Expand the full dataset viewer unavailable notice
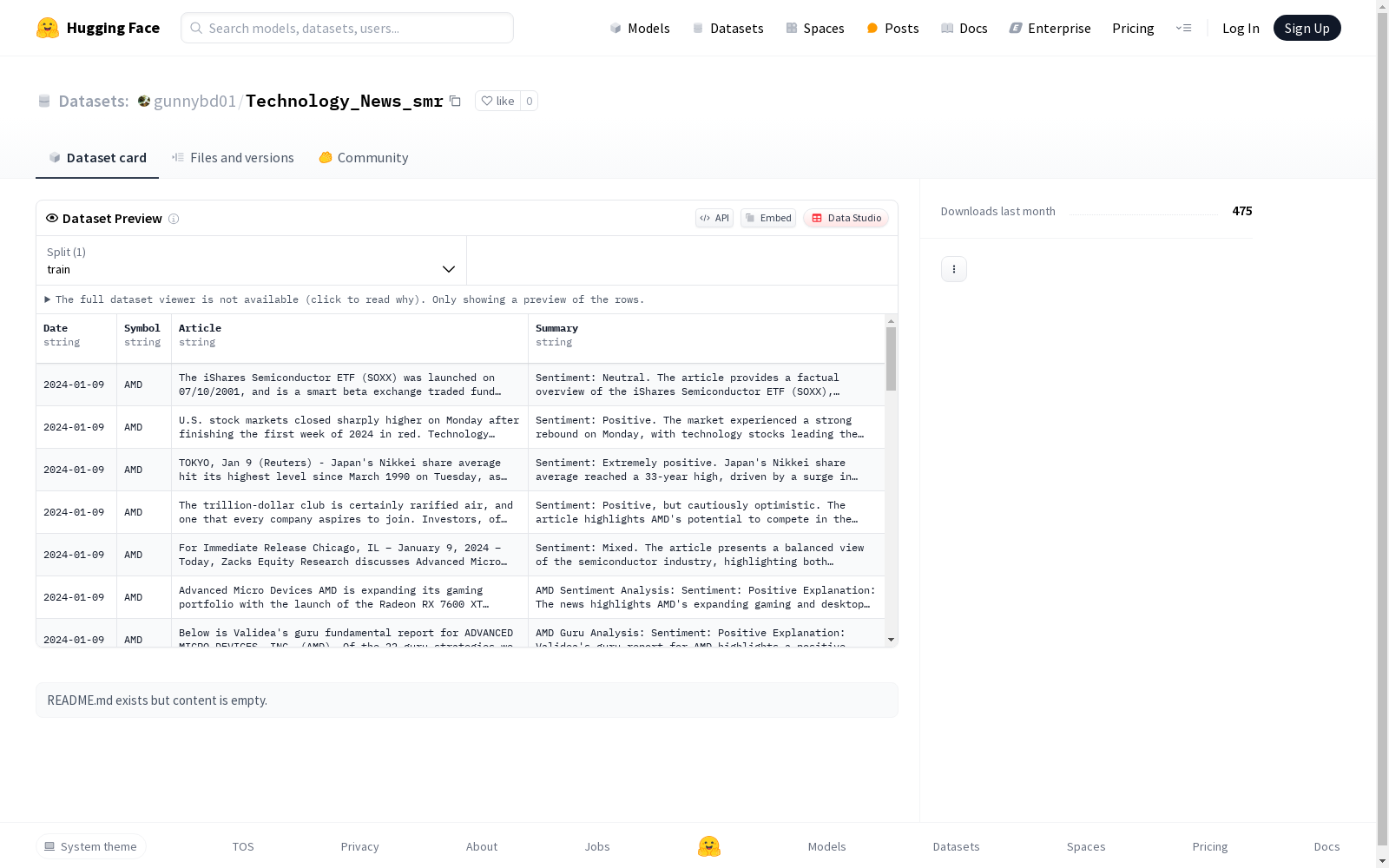 pos(345,299)
